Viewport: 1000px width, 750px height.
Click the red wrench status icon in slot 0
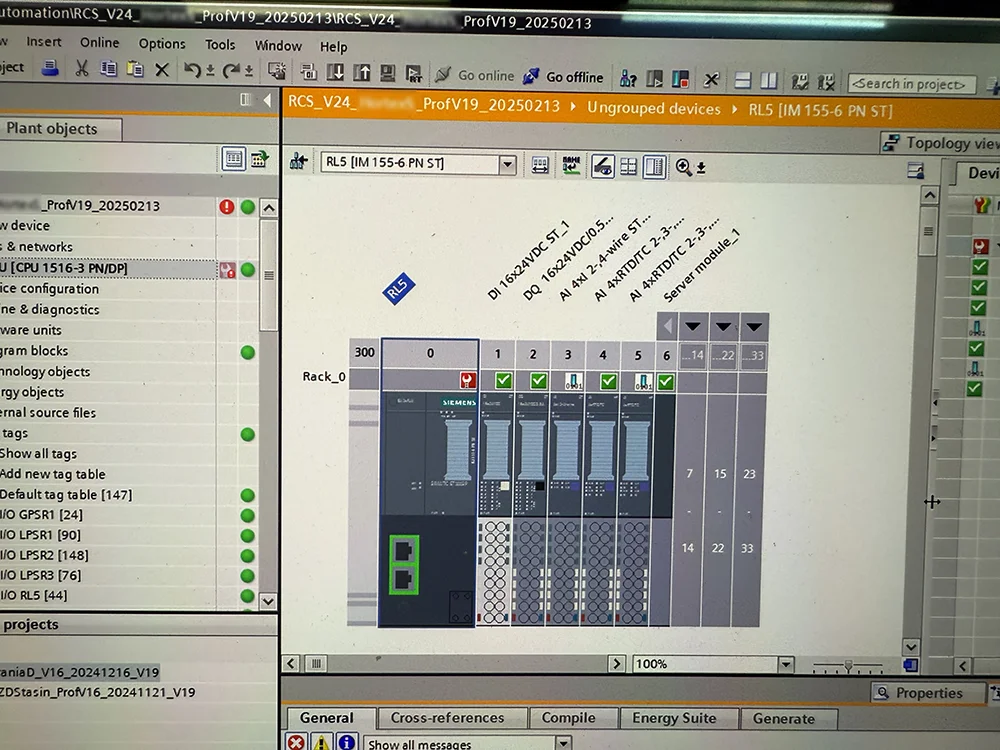[467, 380]
